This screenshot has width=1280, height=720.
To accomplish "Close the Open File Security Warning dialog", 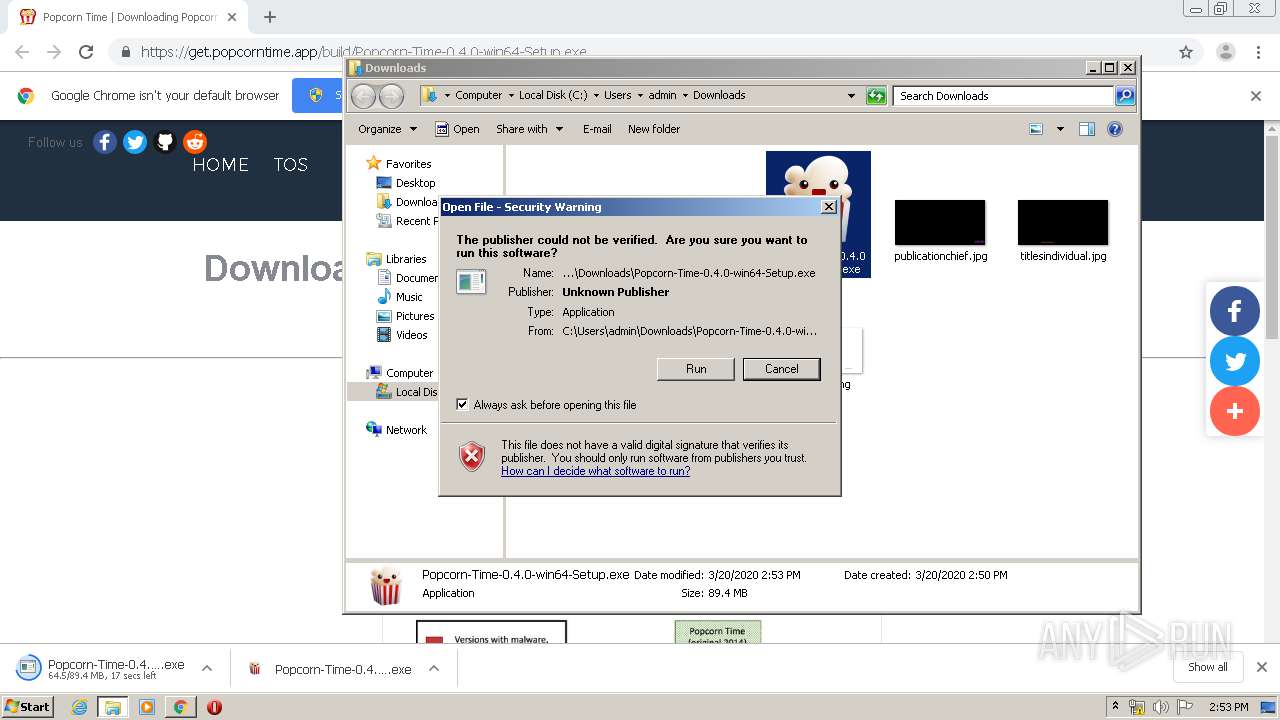I will tap(828, 207).
